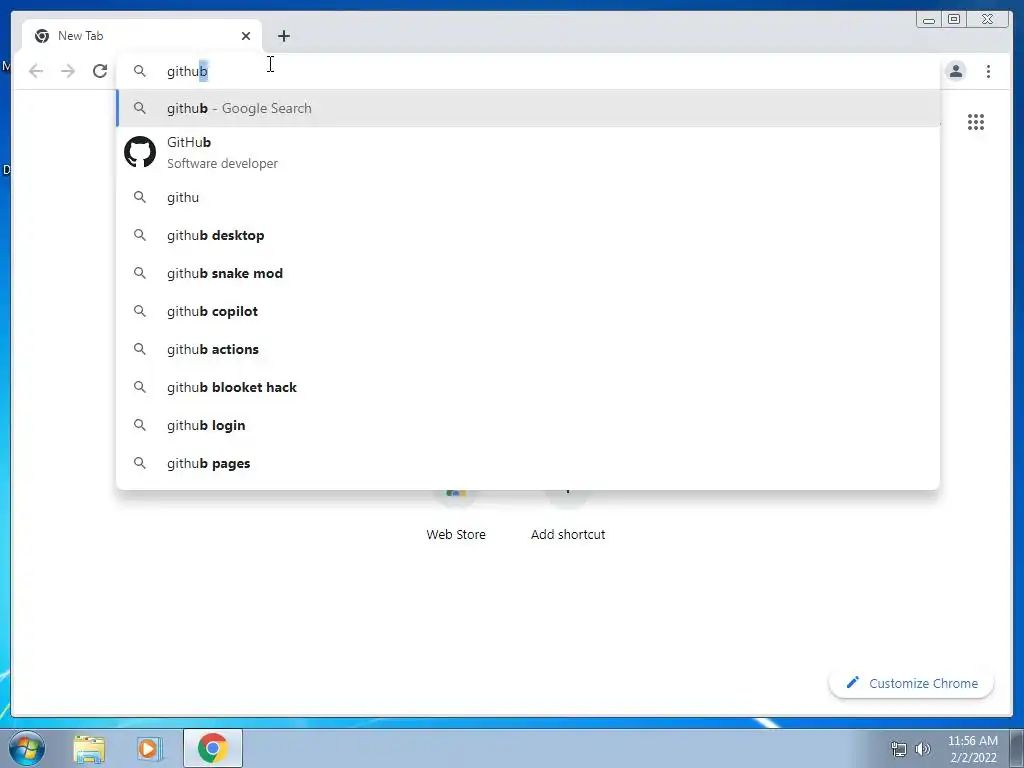Pick 'github login' suggestion
The image size is (1024, 768).
pyautogui.click(x=528, y=425)
